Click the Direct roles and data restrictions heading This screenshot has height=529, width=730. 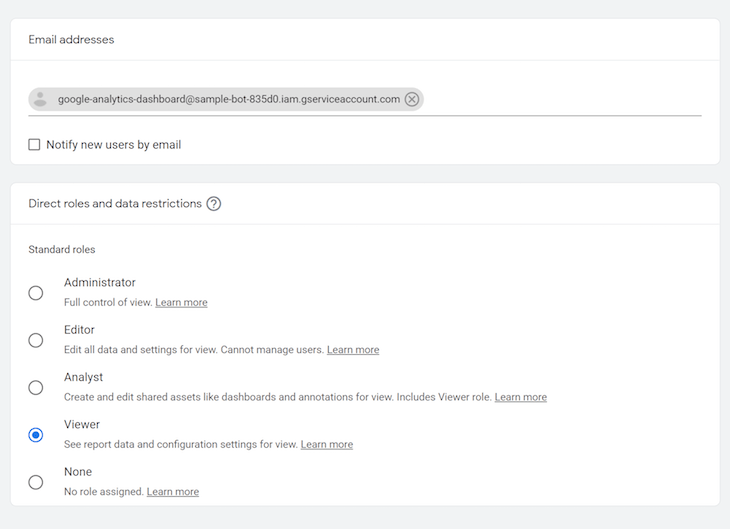115,203
